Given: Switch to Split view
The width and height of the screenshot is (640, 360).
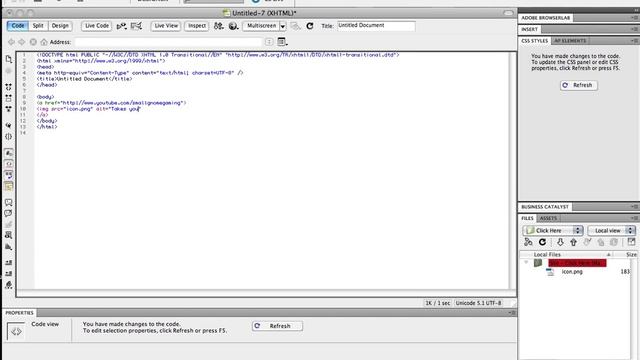Looking at the screenshot, I should 38,26.
